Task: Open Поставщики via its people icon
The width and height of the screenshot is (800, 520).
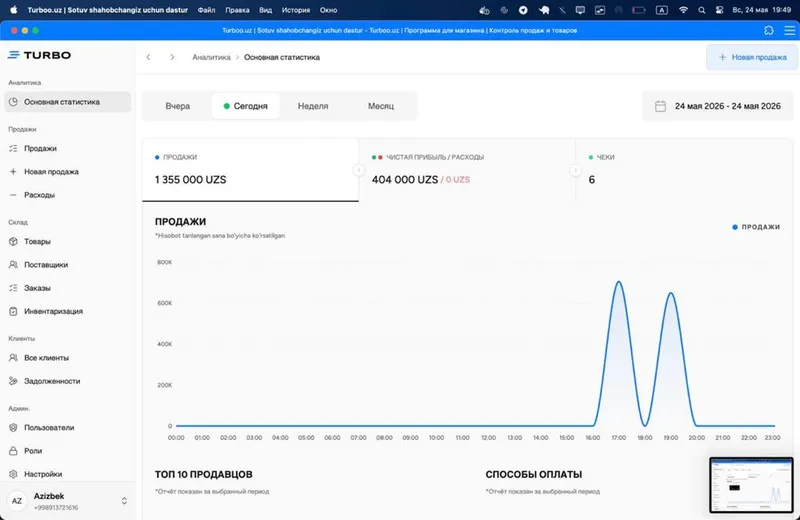Action: (13, 264)
